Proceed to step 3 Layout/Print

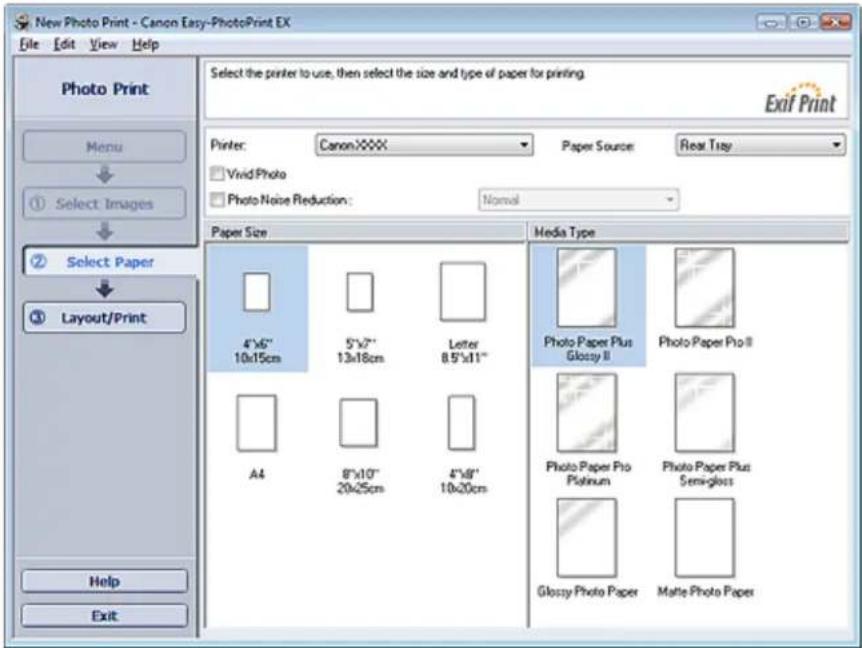[x=104, y=318]
